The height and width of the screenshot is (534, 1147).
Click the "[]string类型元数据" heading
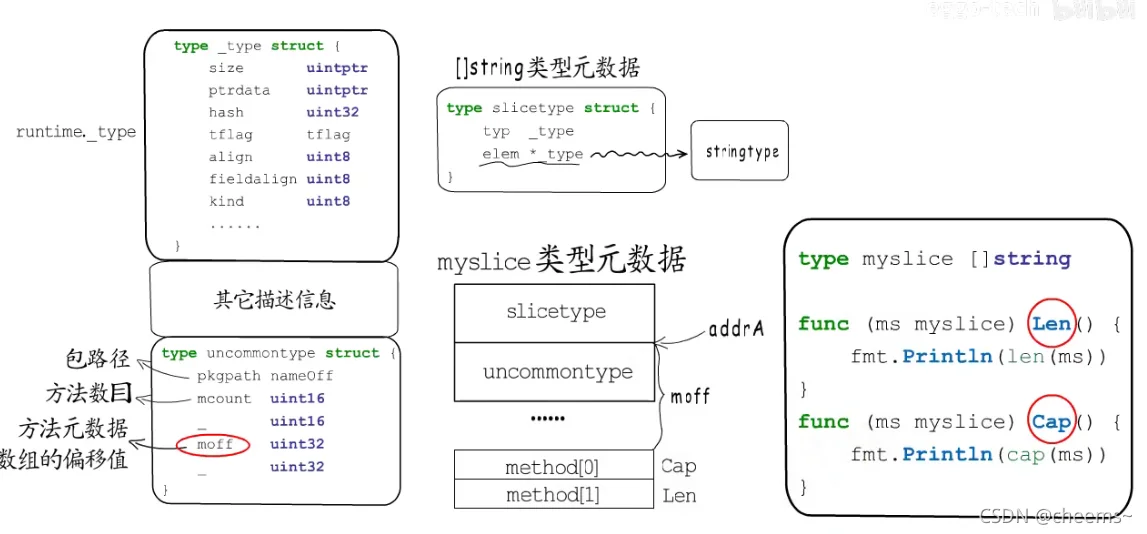click(546, 69)
